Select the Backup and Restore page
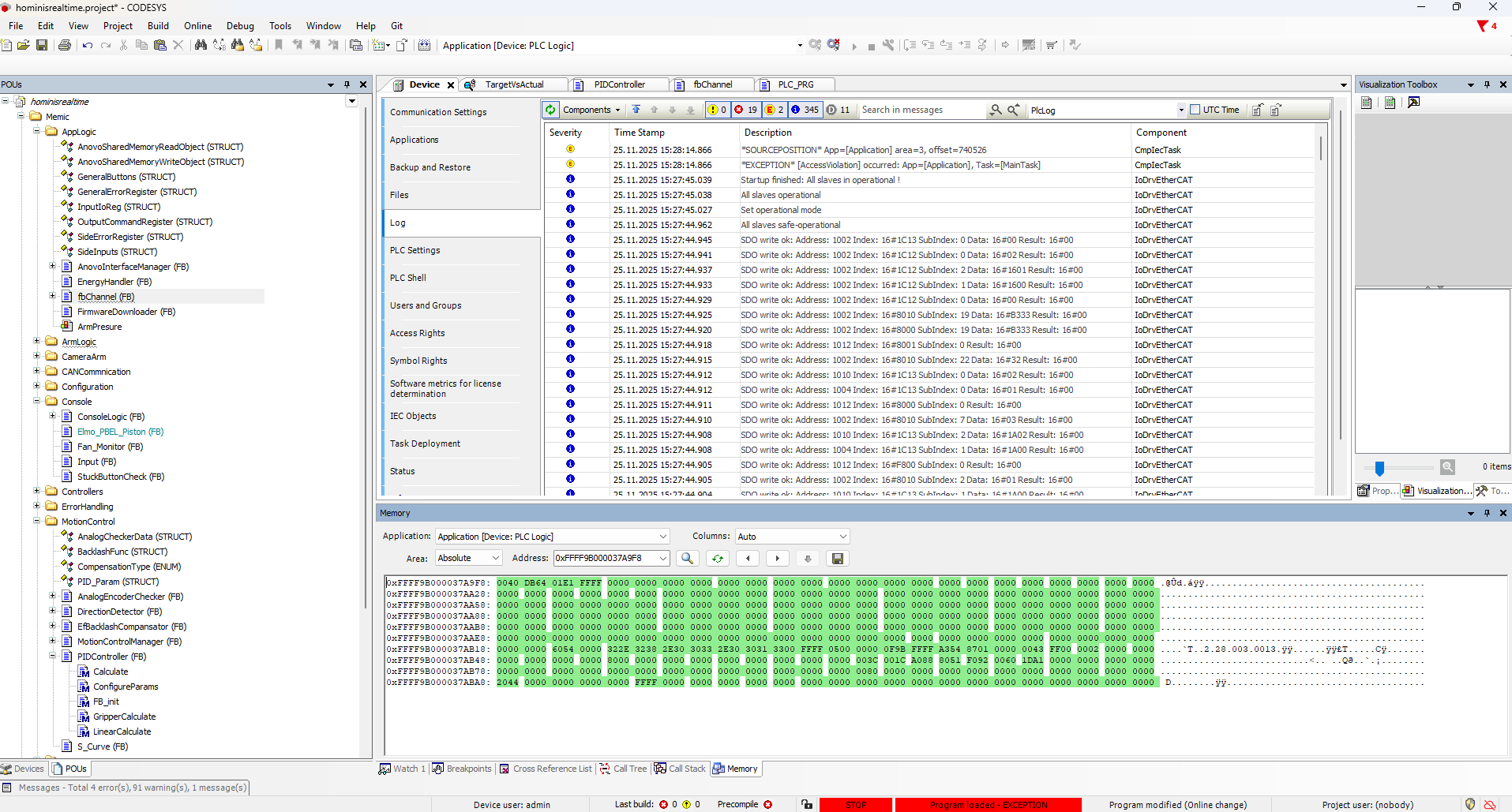Screen dimensions: 1512x812 [430, 167]
